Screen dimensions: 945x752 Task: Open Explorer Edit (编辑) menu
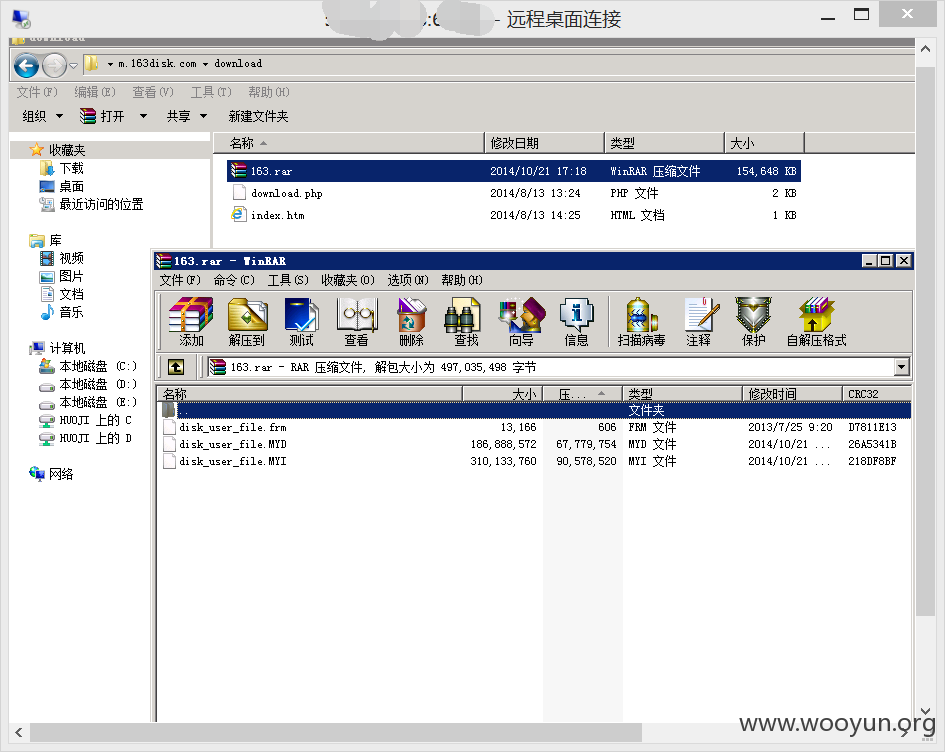95,92
